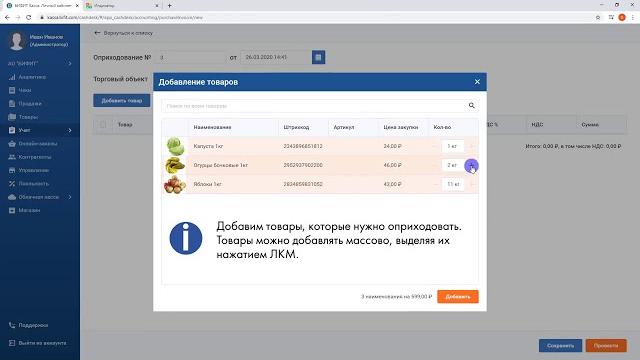Expand Облачная касса submenu chevron
Screen dimensions: 640x360
click(70, 197)
